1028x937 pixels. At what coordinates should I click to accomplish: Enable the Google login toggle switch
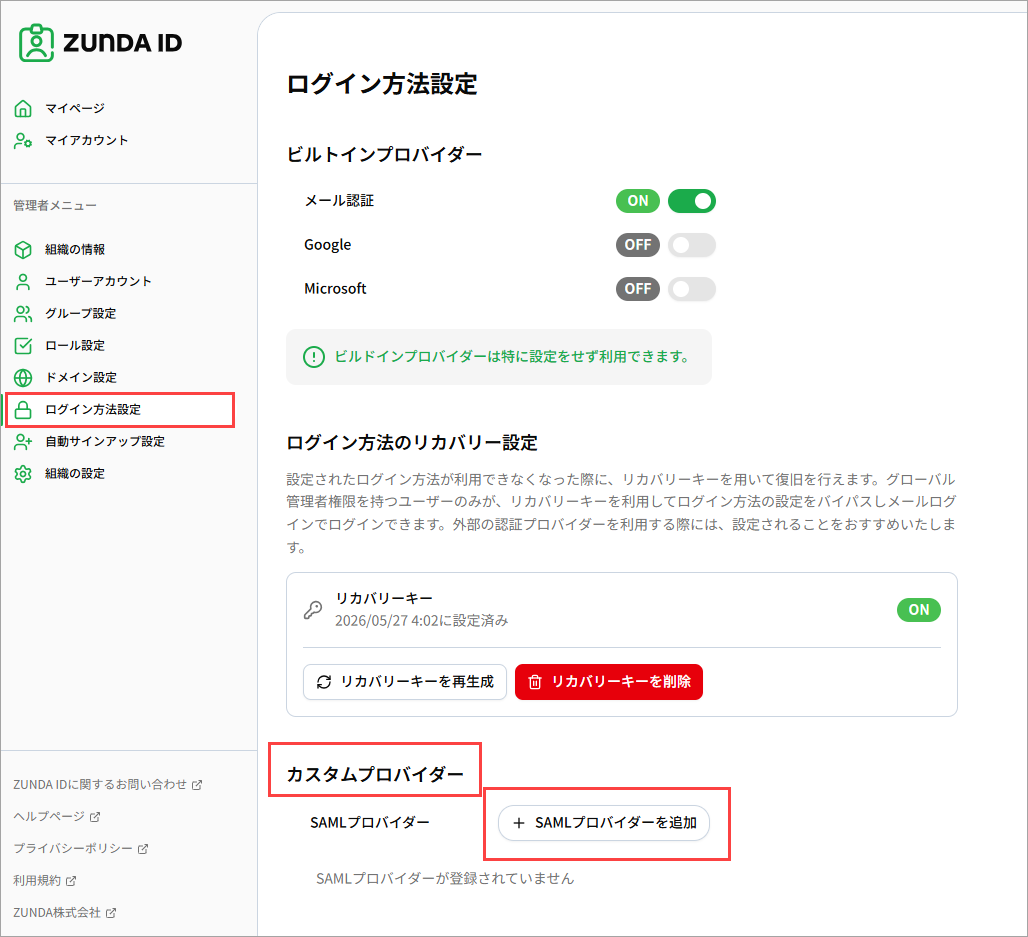coord(692,245)
